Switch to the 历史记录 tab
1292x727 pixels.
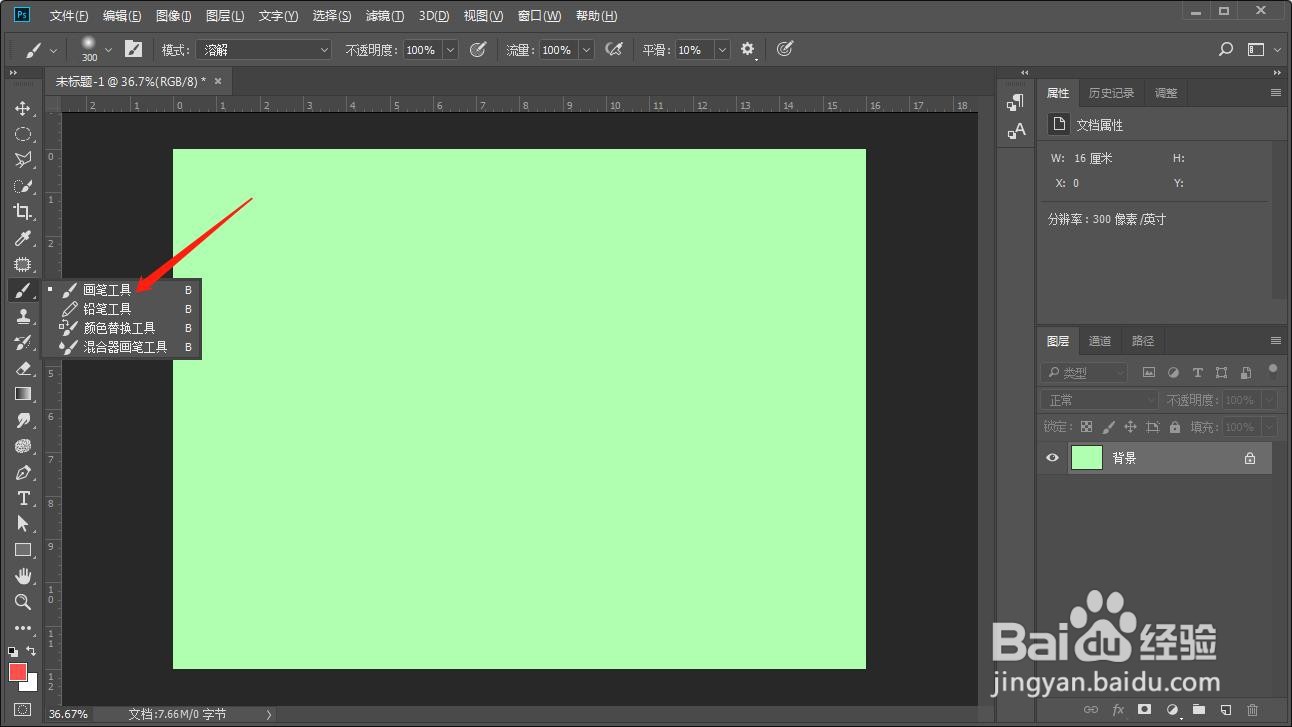point(1111,93)
